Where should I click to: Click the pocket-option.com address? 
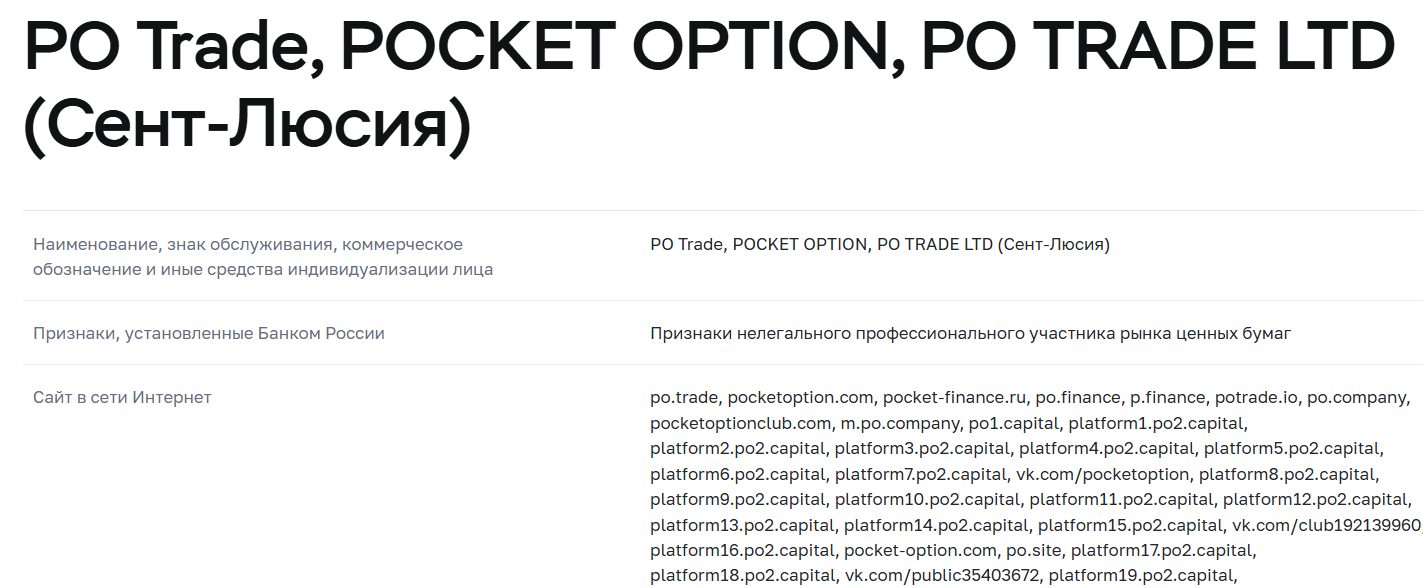pyautogui.click(x=920, y=550)
